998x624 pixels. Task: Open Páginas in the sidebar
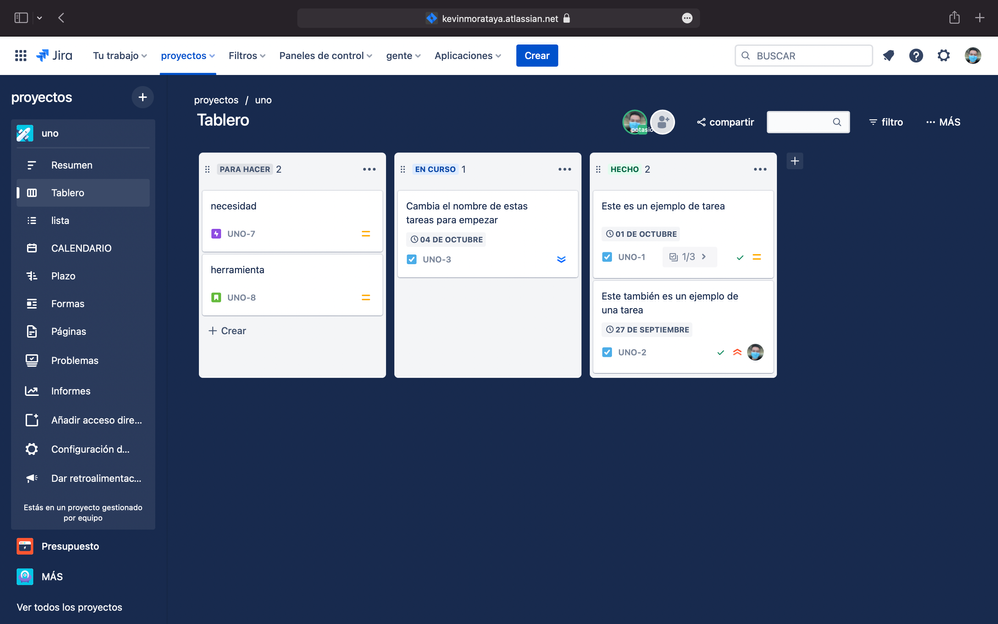pos(83,331)
